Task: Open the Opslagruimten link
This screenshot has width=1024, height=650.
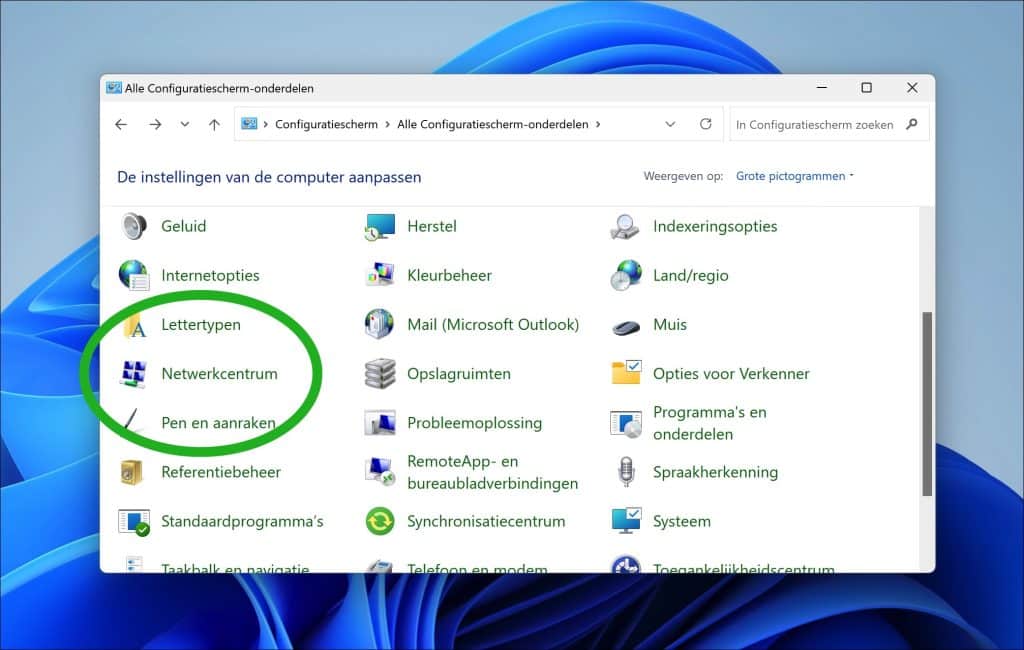Action: pyautogui.click(x=459, y=374)
